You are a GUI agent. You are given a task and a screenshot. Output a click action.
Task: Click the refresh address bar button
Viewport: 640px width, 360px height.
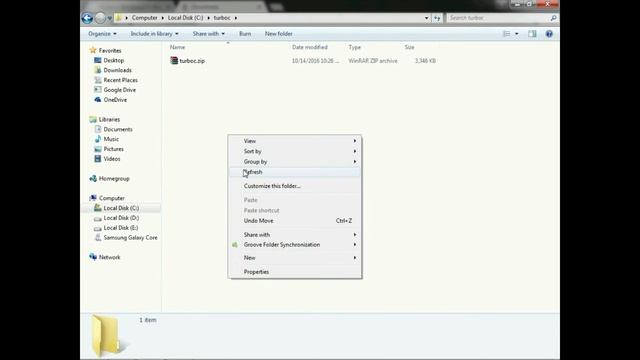click(437, 18)
